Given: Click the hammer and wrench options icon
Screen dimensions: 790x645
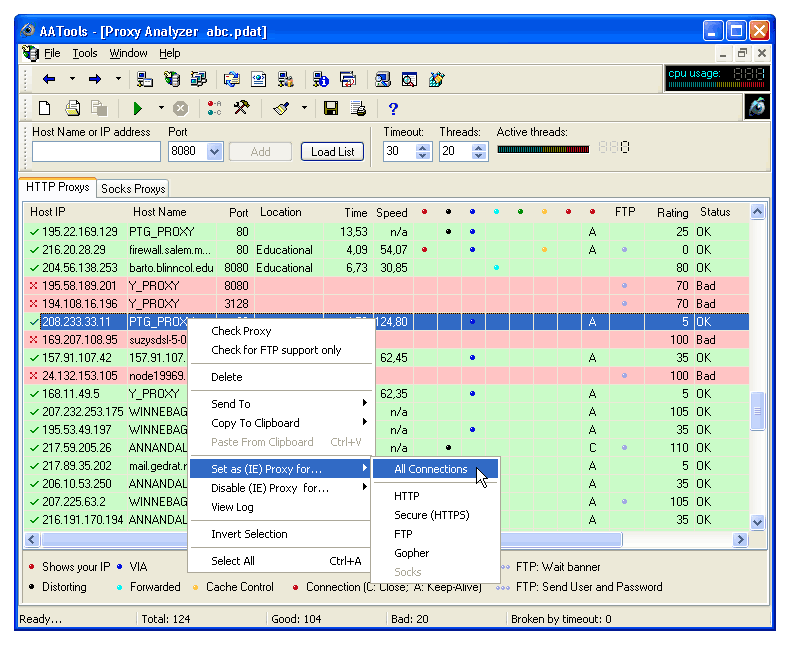Looking at the screenshot, I should (x=241, y=109).
